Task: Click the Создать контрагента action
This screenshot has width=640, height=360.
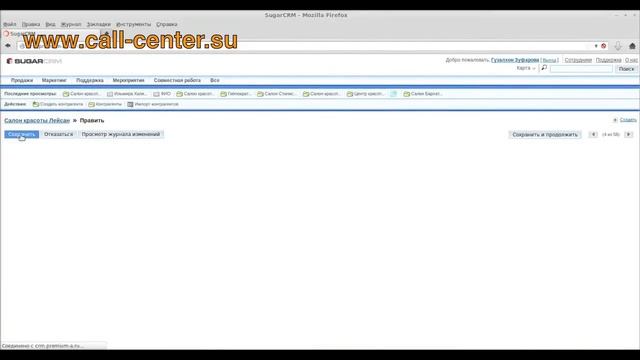Action: click(x=61, y=104)
